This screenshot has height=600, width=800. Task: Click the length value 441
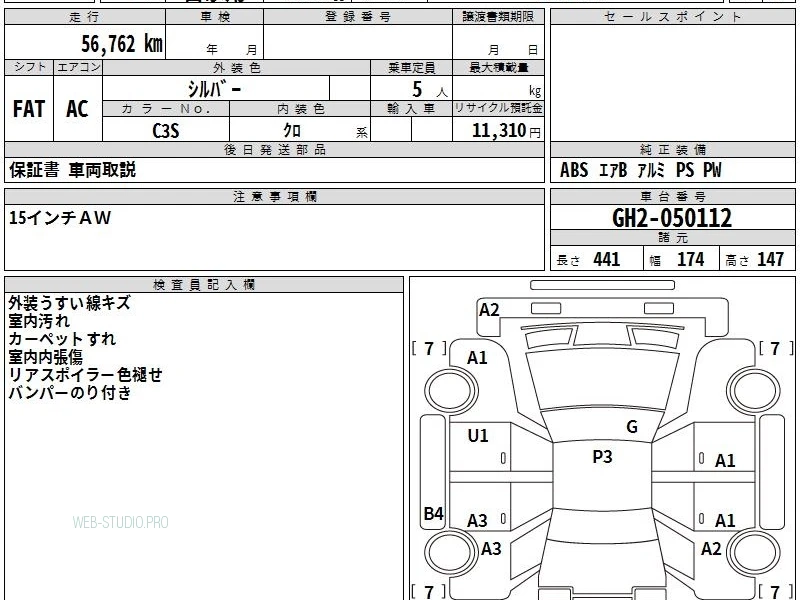(x=607, y=260)
